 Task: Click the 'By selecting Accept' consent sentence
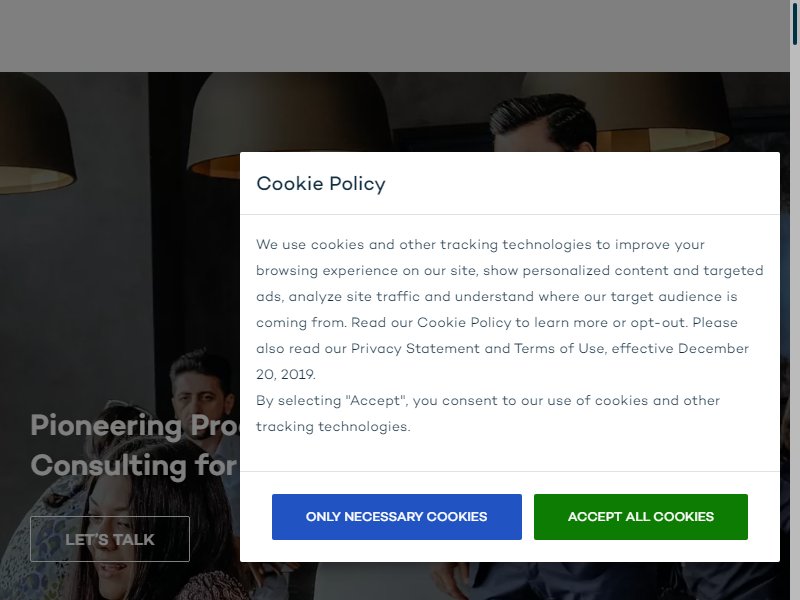(x=488, y=413)
